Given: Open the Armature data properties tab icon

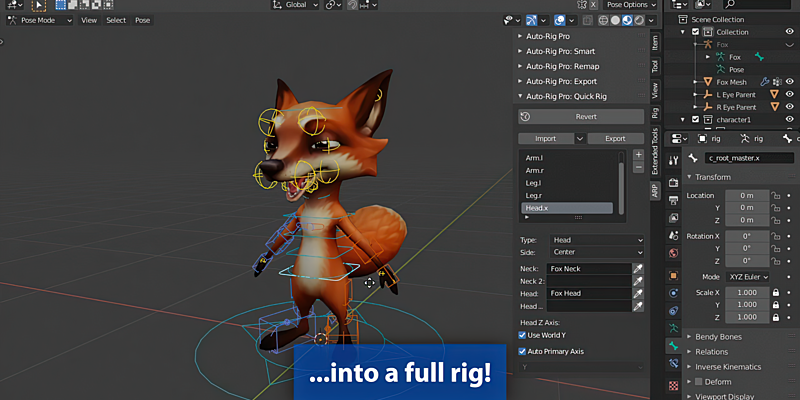Looking at the screenshot, I should click(673, 328).
